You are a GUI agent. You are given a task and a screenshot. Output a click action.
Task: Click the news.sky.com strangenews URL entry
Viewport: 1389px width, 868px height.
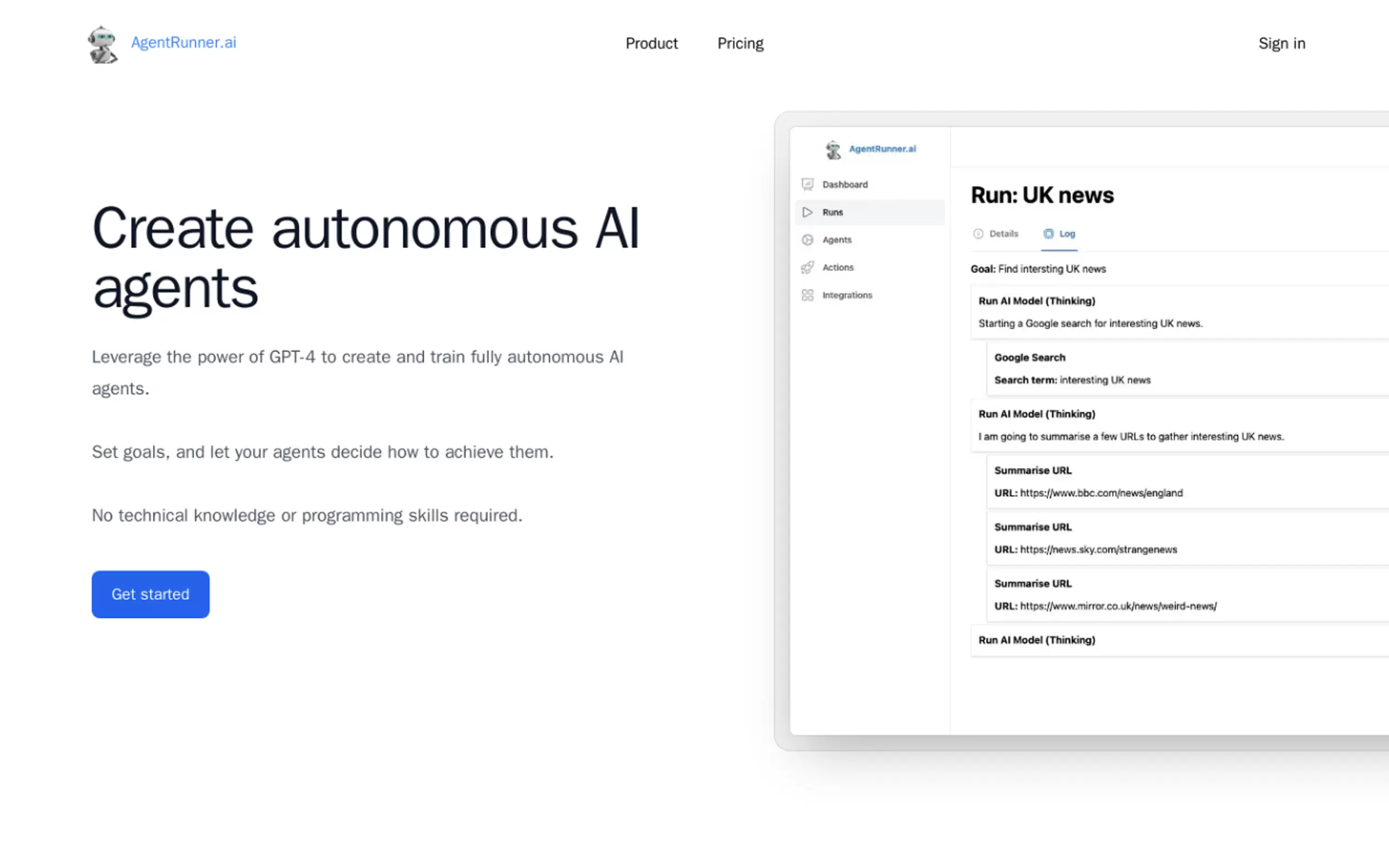pyautogui.click(x=1098, y=549)
